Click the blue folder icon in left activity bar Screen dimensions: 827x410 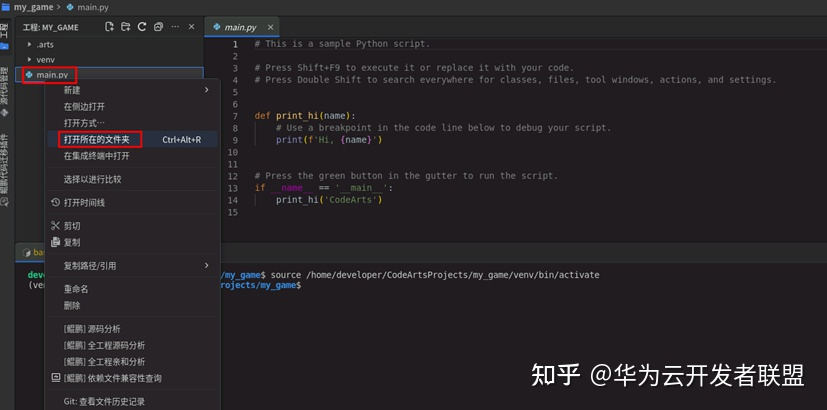pos(5,46)
